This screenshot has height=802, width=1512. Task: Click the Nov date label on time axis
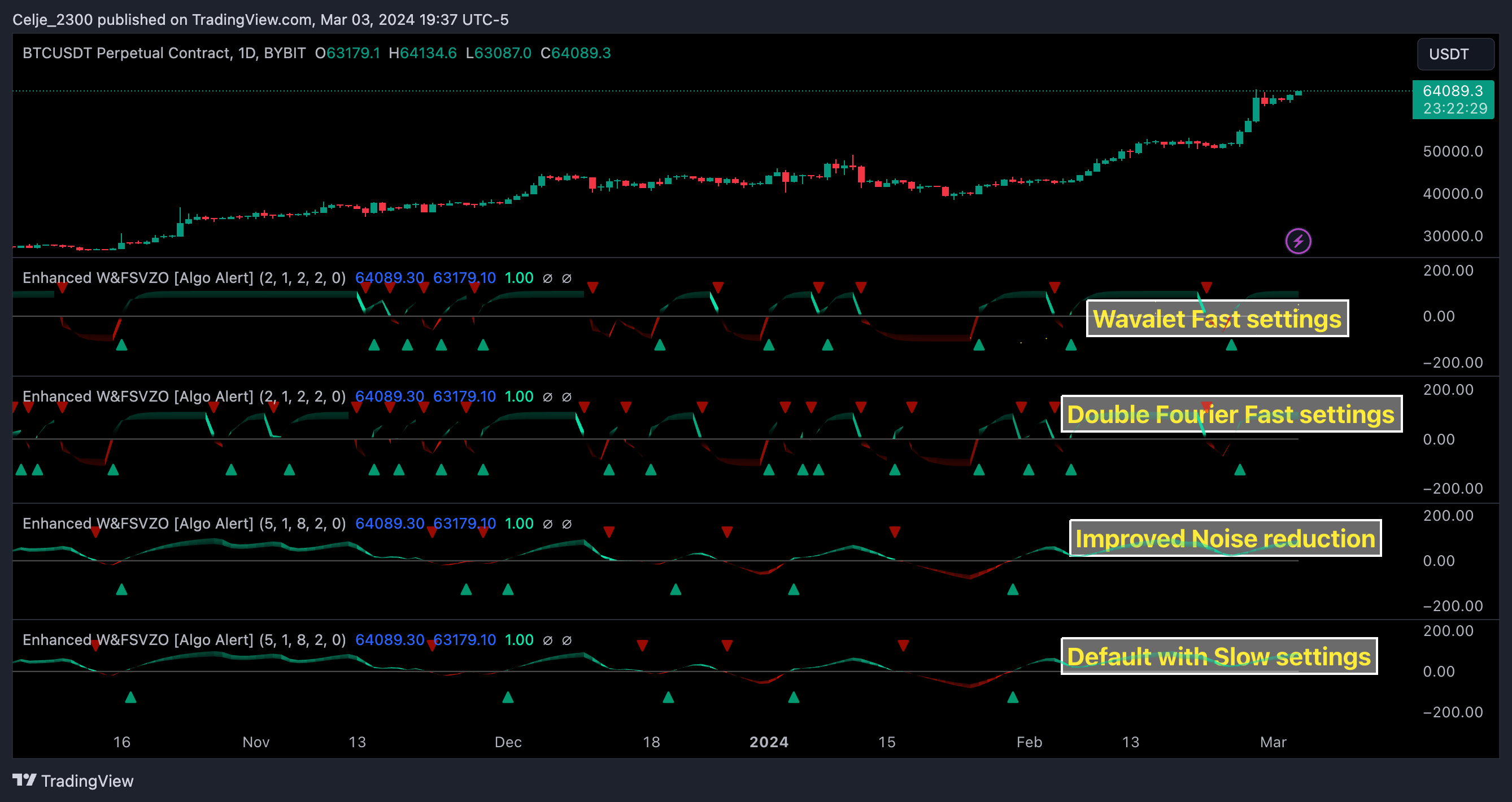[x=256, y=742]
